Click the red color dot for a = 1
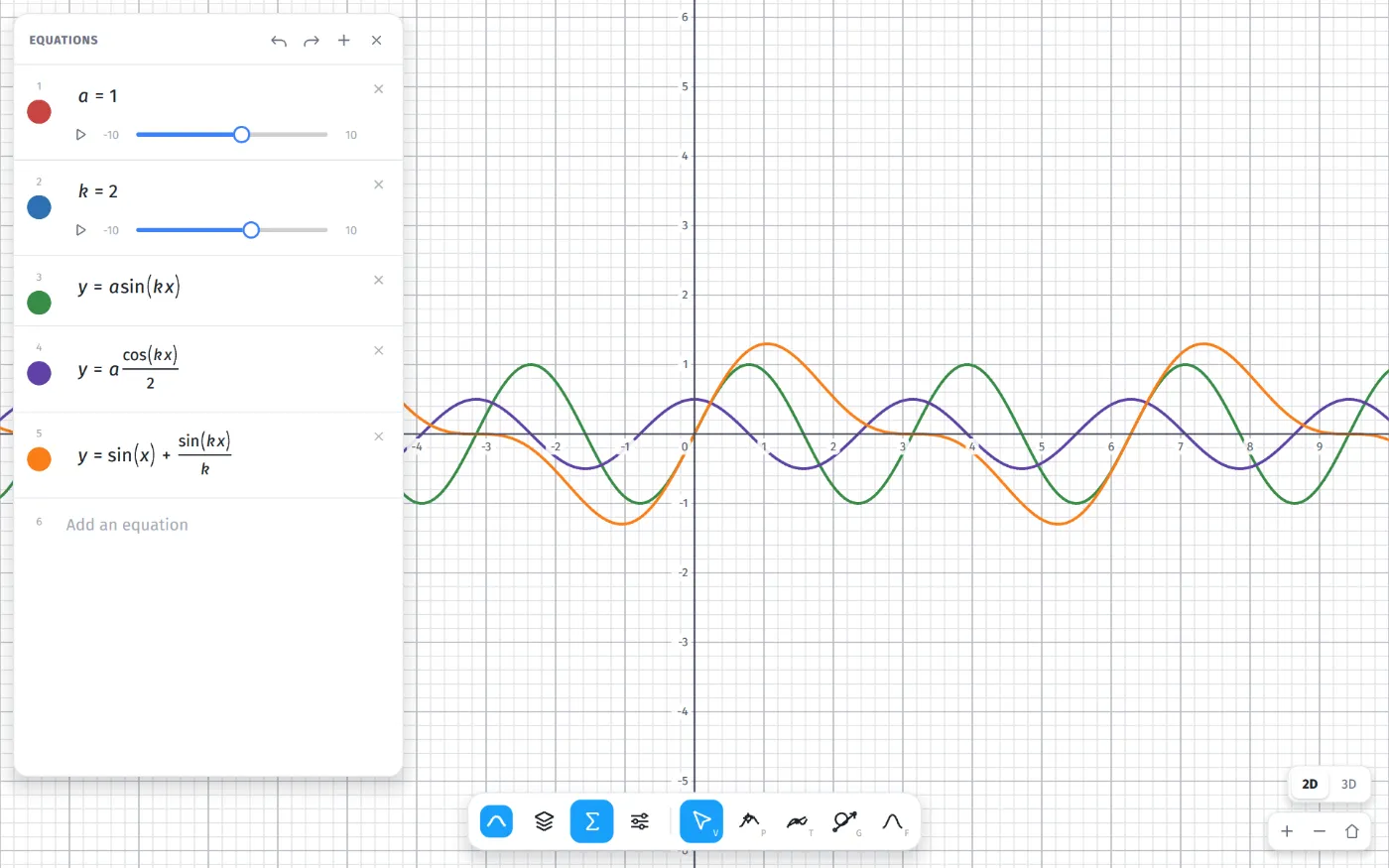 40,112
